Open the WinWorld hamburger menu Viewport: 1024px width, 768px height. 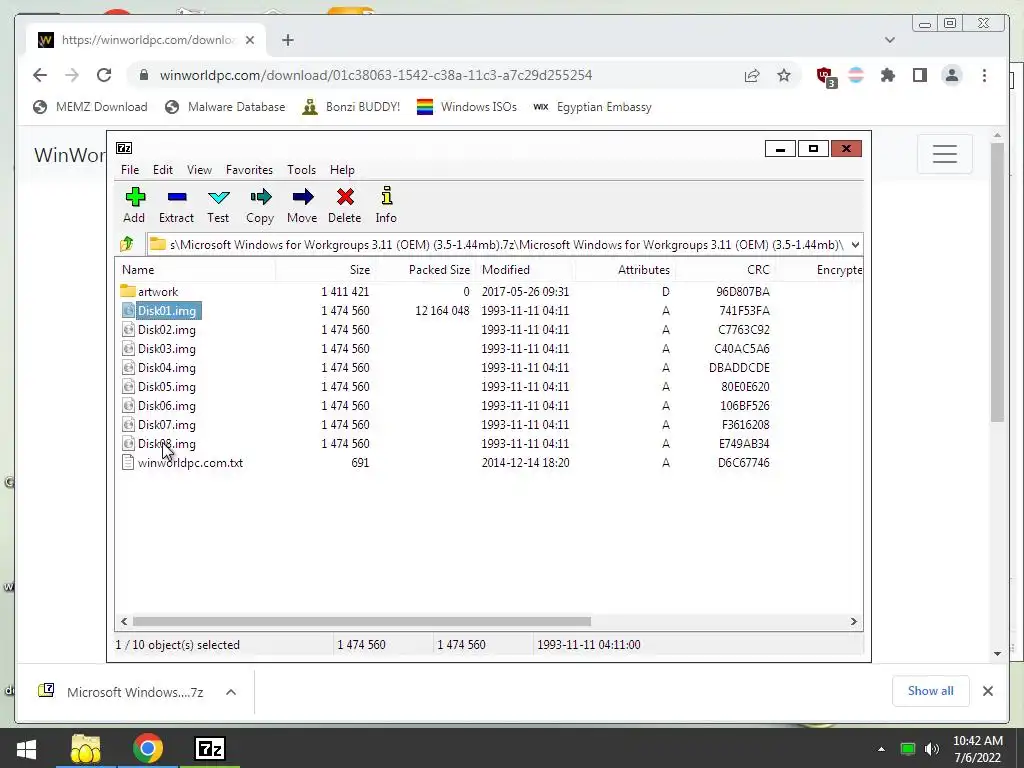click(944, 154)
